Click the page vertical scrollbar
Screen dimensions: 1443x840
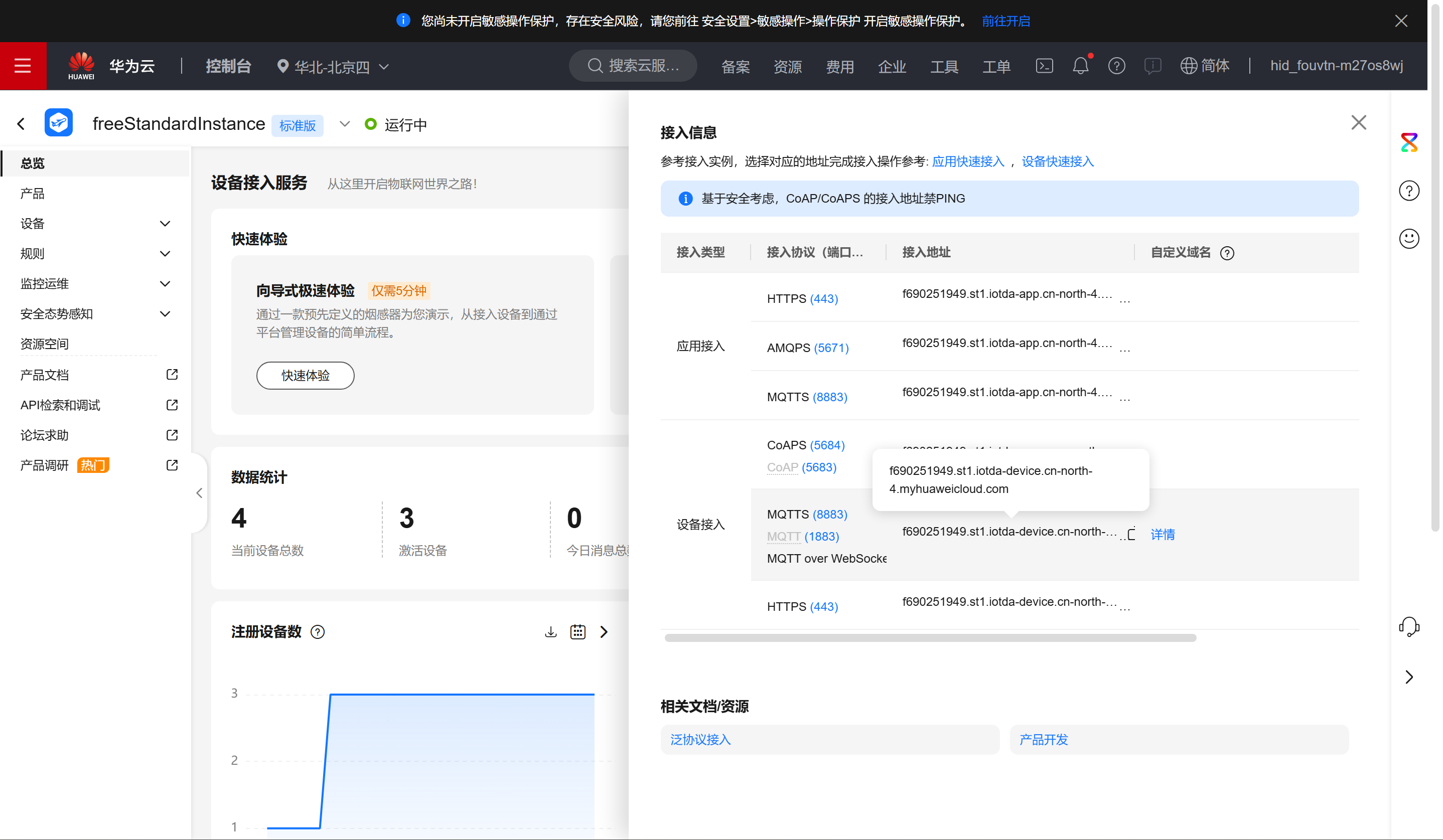[1434, 269]
